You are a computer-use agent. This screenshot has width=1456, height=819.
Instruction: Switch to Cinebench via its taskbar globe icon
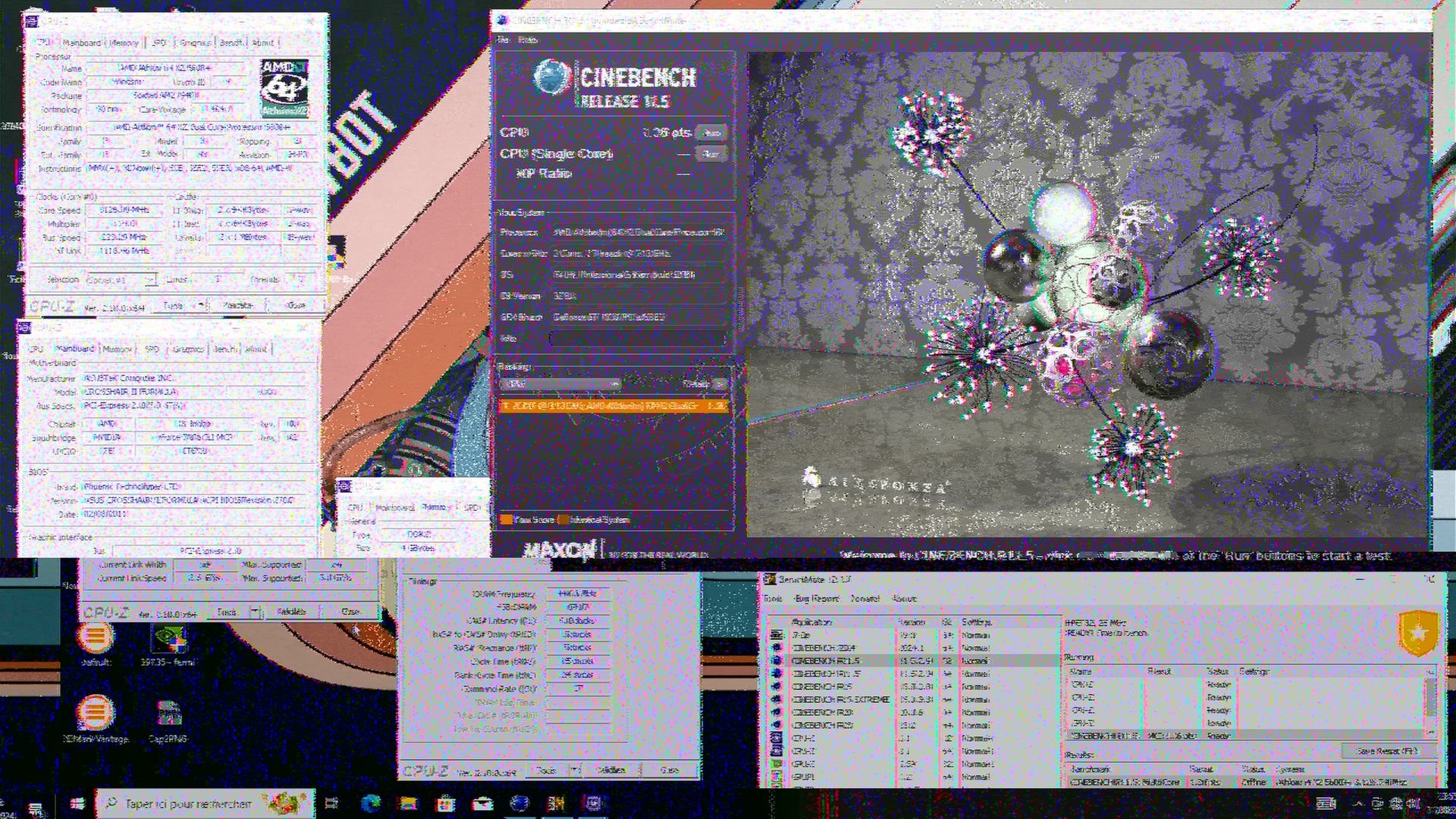click(x=519, y=804)
